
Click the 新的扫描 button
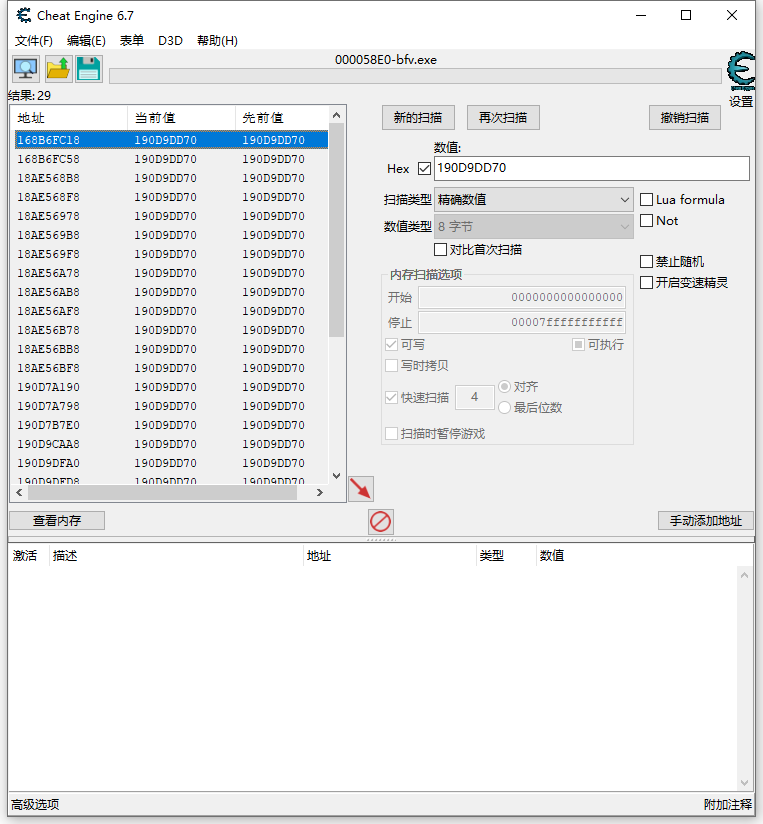[x=418, y=118]
